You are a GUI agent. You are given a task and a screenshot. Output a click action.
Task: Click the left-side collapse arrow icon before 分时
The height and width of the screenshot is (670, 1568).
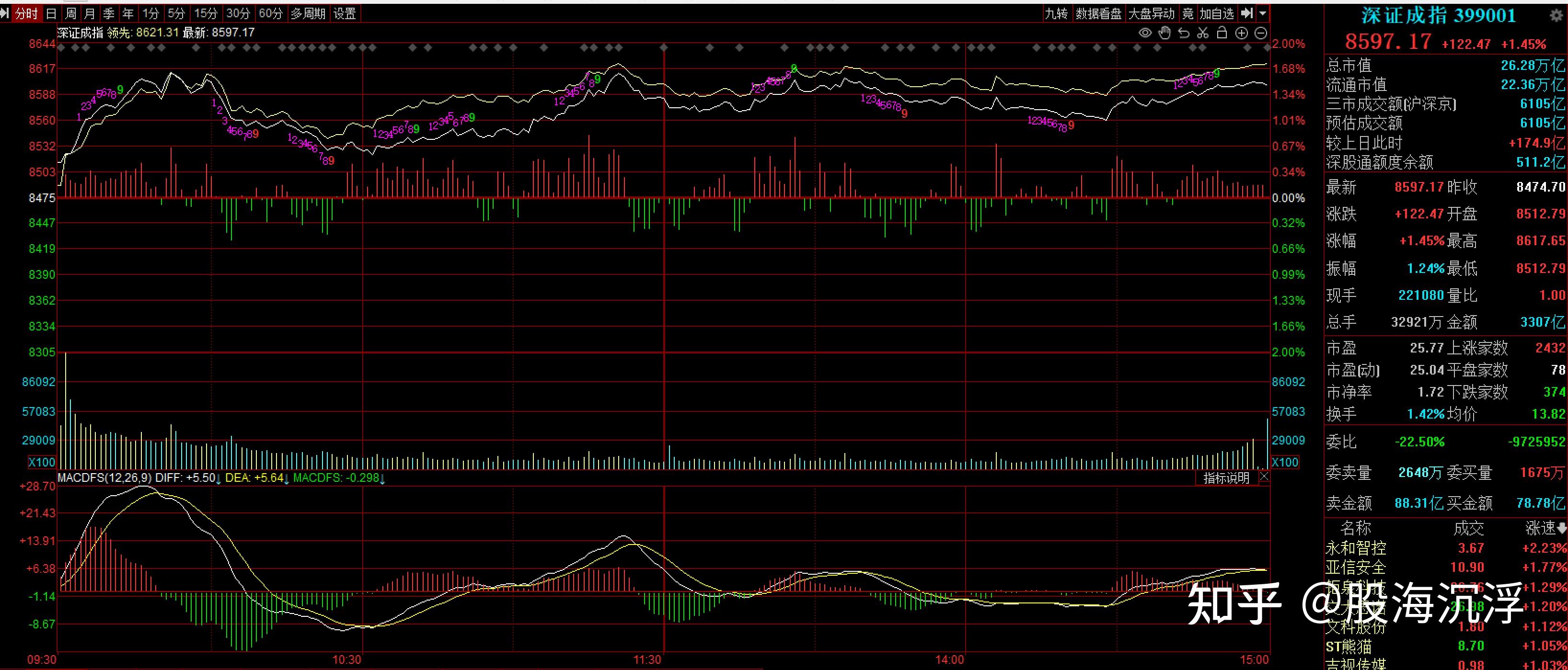tap(5, 13)
